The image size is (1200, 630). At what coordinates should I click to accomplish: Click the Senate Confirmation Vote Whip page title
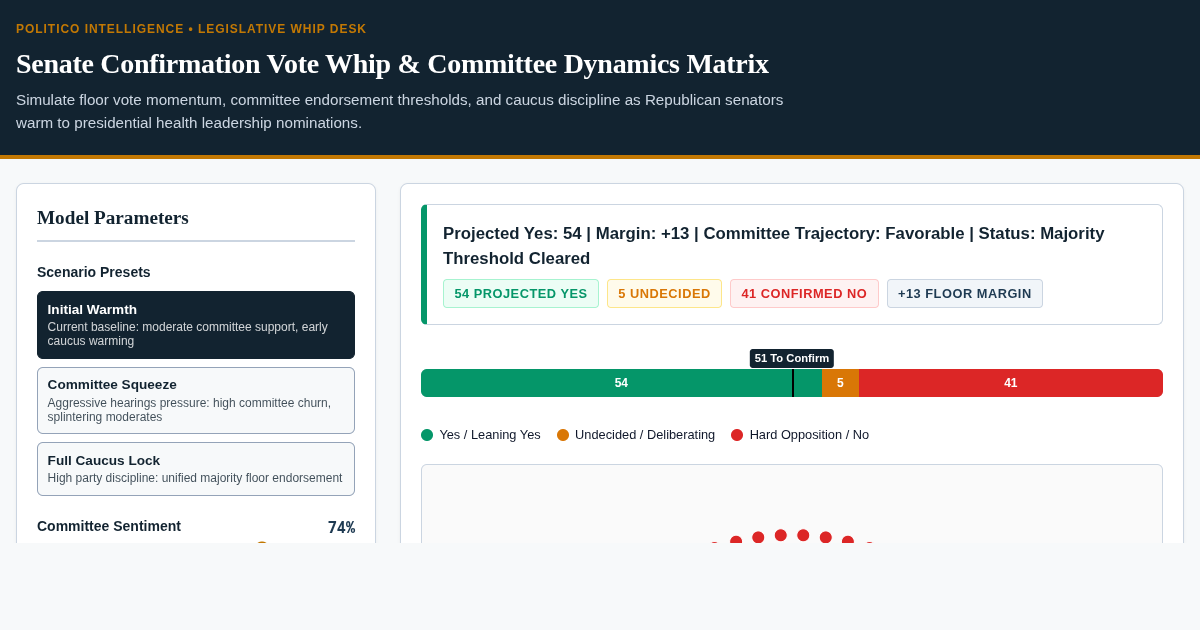point(392,64)
